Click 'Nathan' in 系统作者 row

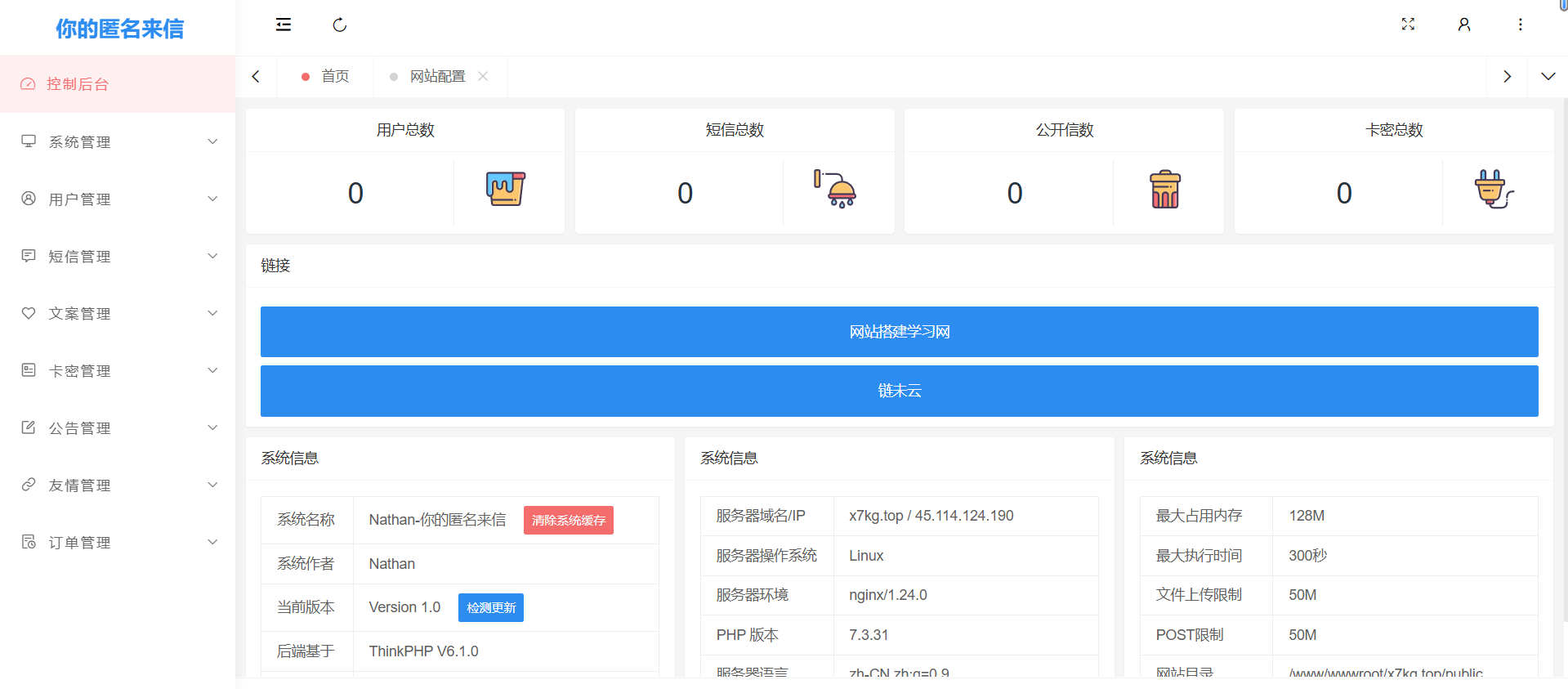[x=391, y=564]
